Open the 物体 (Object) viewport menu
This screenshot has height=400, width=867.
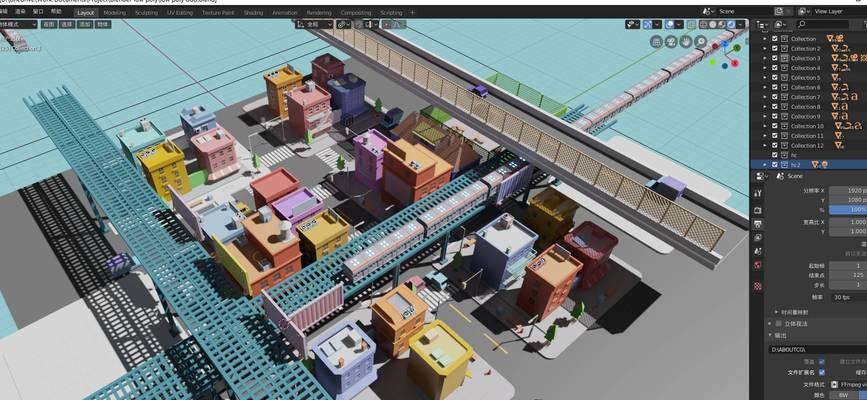(103, 24)
